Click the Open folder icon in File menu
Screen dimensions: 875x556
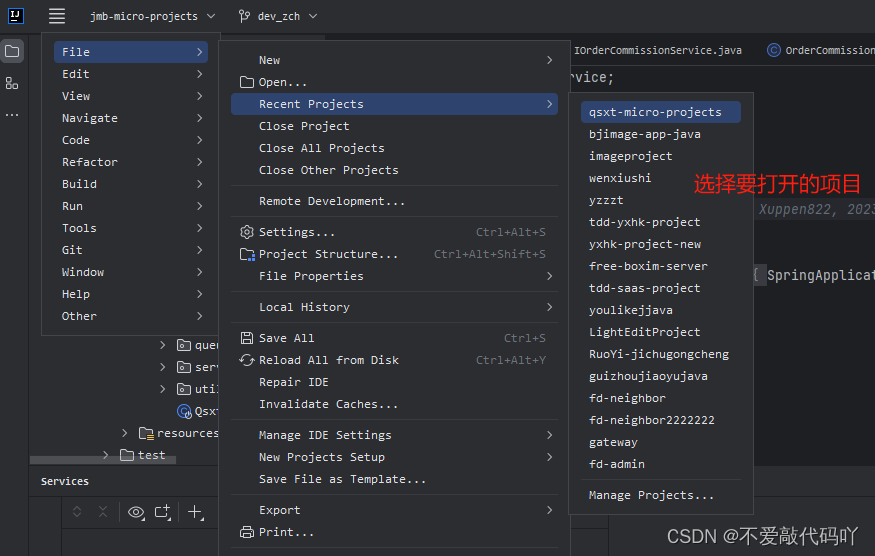tap(247, 82)
